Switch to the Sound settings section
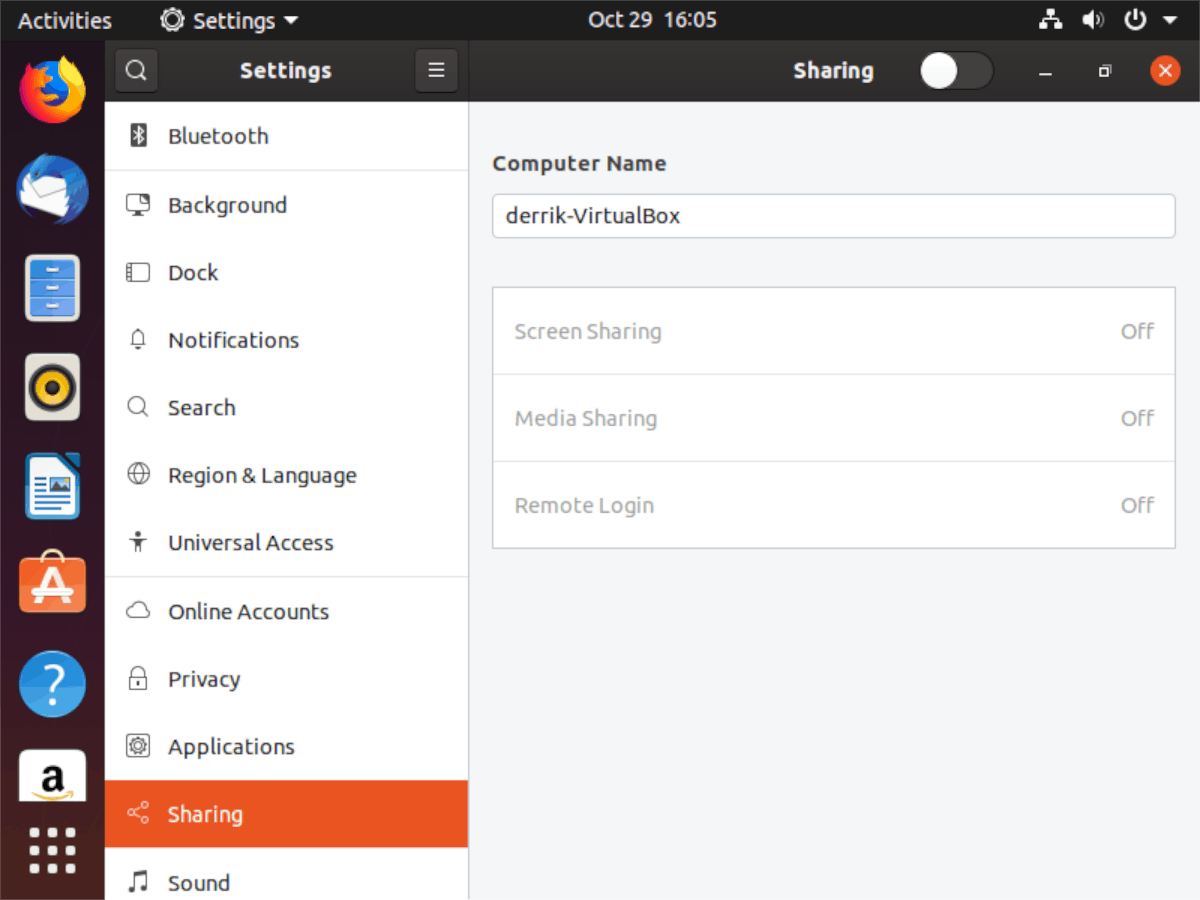 [198, 883]
